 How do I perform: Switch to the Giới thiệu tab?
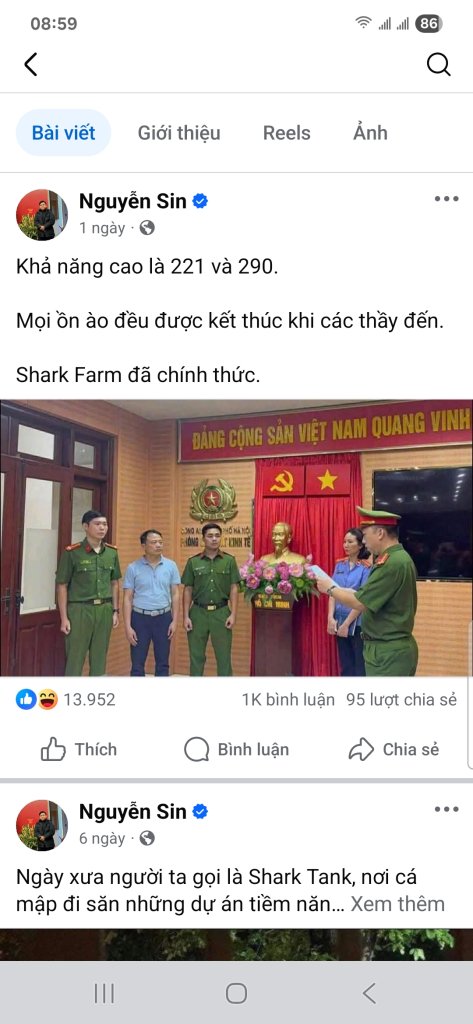(x=179, y=133)
